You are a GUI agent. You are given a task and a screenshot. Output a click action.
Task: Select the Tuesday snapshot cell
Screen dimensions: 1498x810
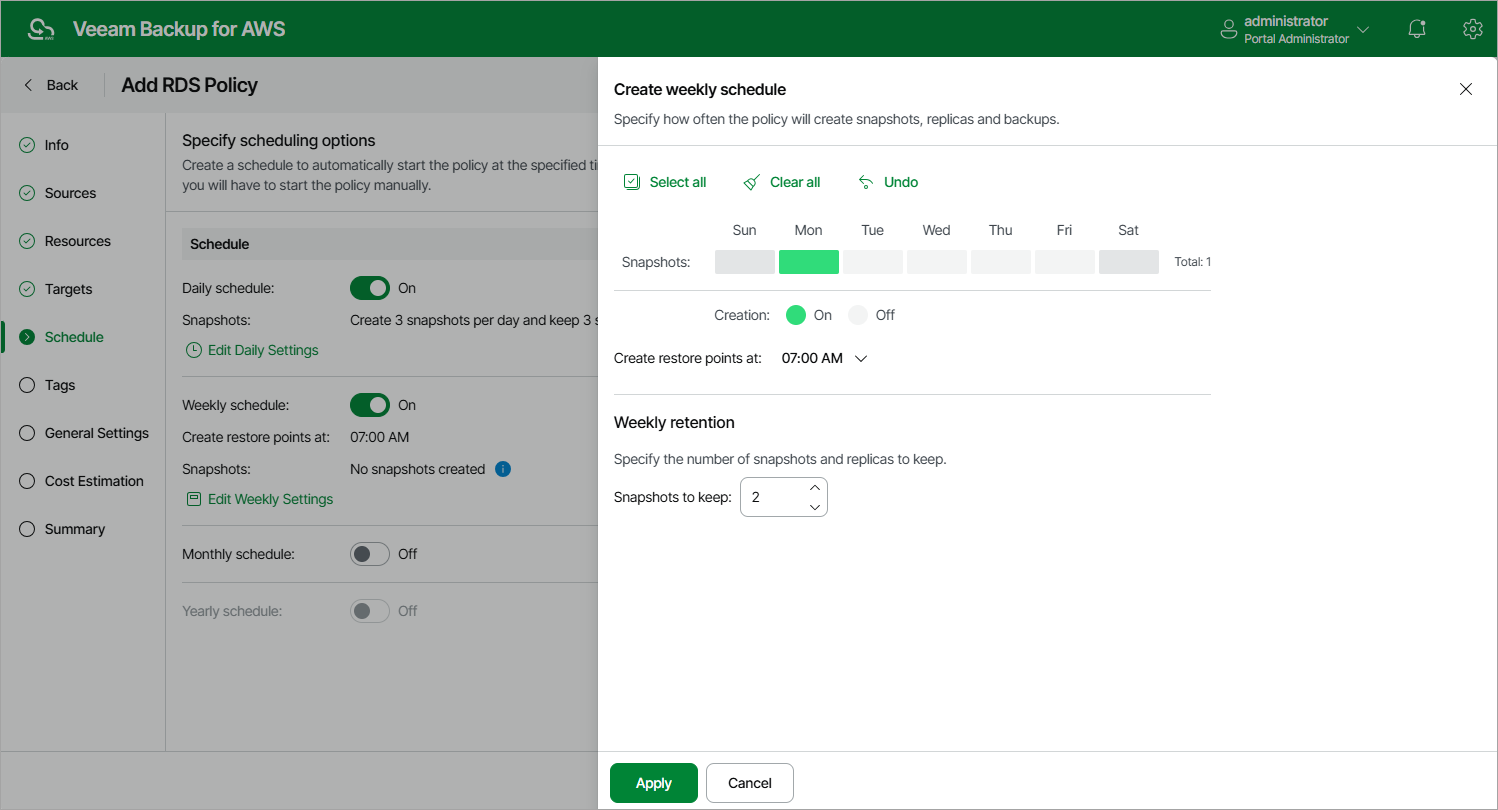tap(873, 262)
